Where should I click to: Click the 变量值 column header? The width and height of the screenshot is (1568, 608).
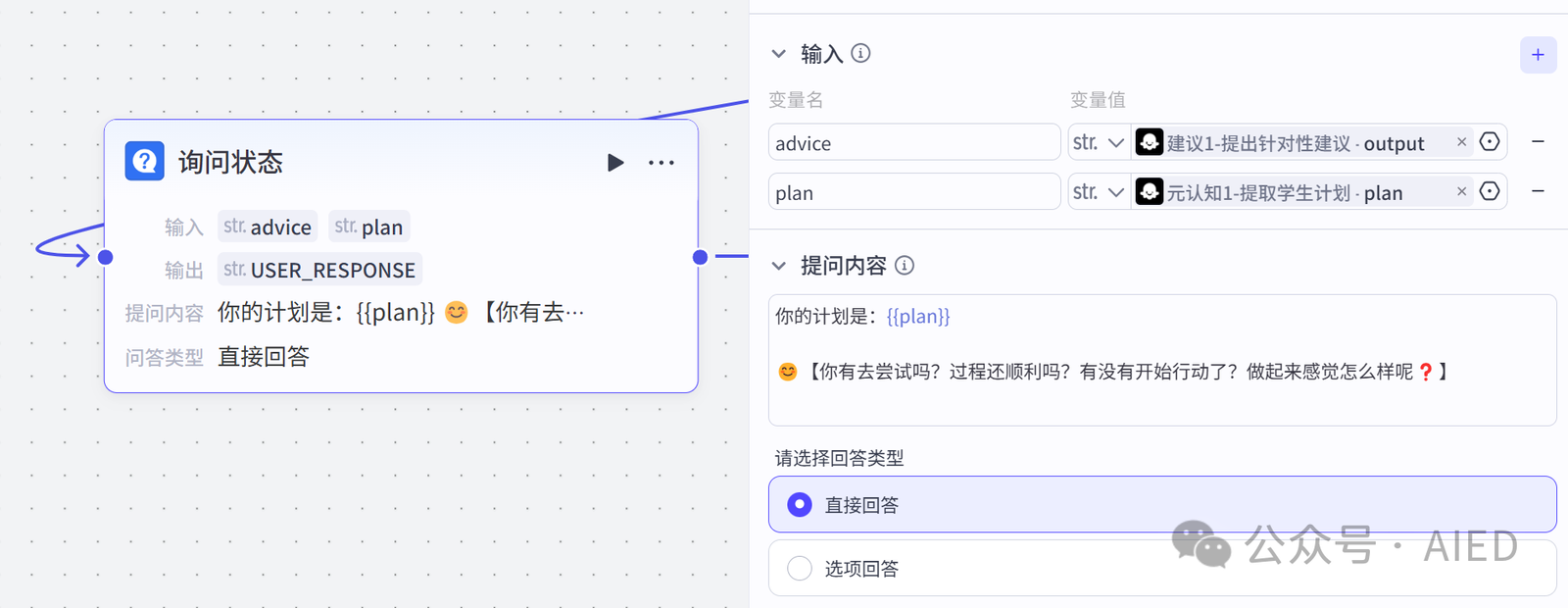pos(1098,100)
